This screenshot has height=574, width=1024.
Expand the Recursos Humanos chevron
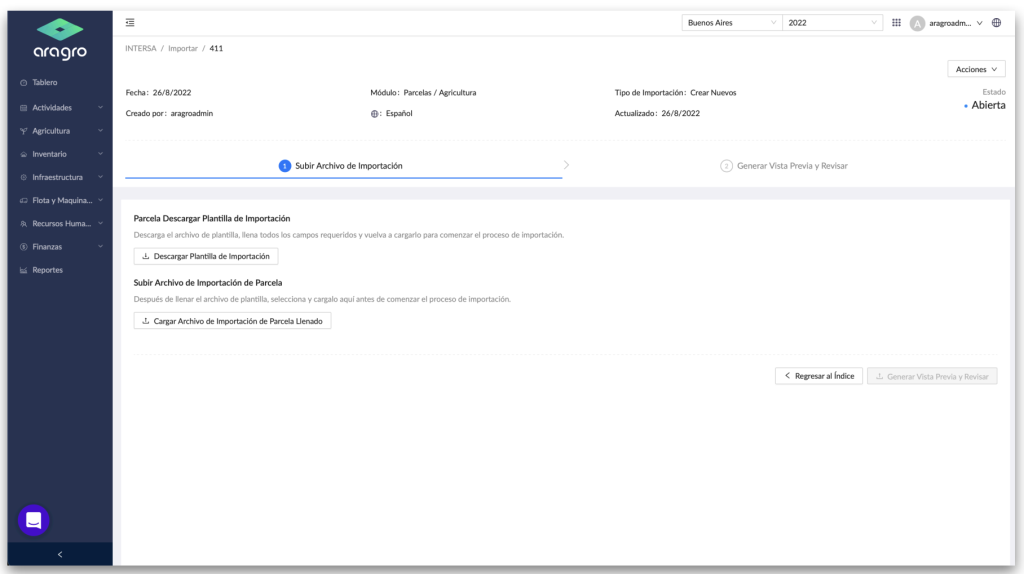point(101,223)
